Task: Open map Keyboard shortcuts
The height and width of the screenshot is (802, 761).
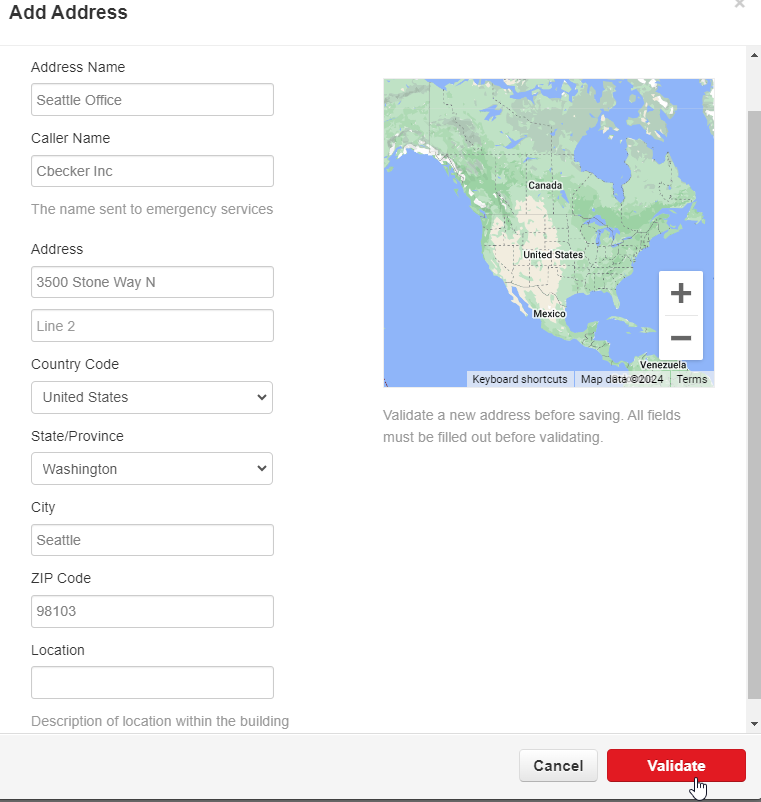Action: 519,380
